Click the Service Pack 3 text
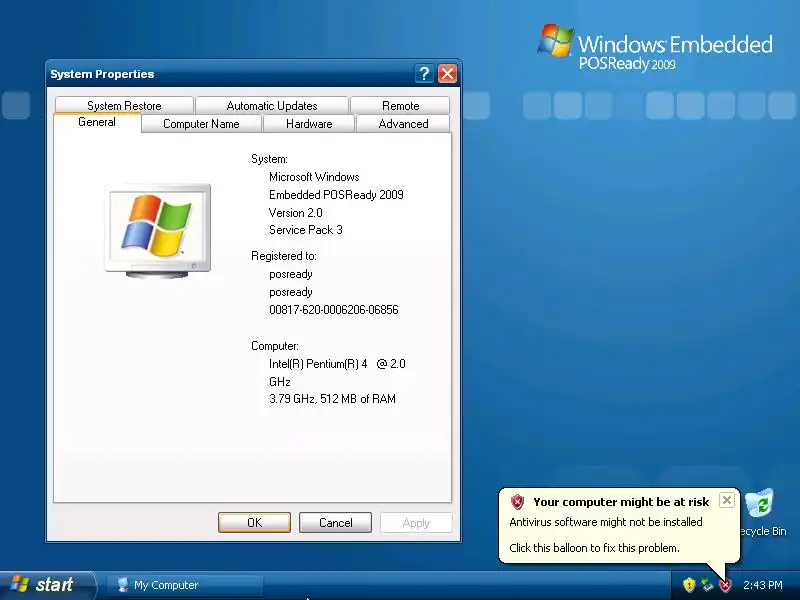 306,230
